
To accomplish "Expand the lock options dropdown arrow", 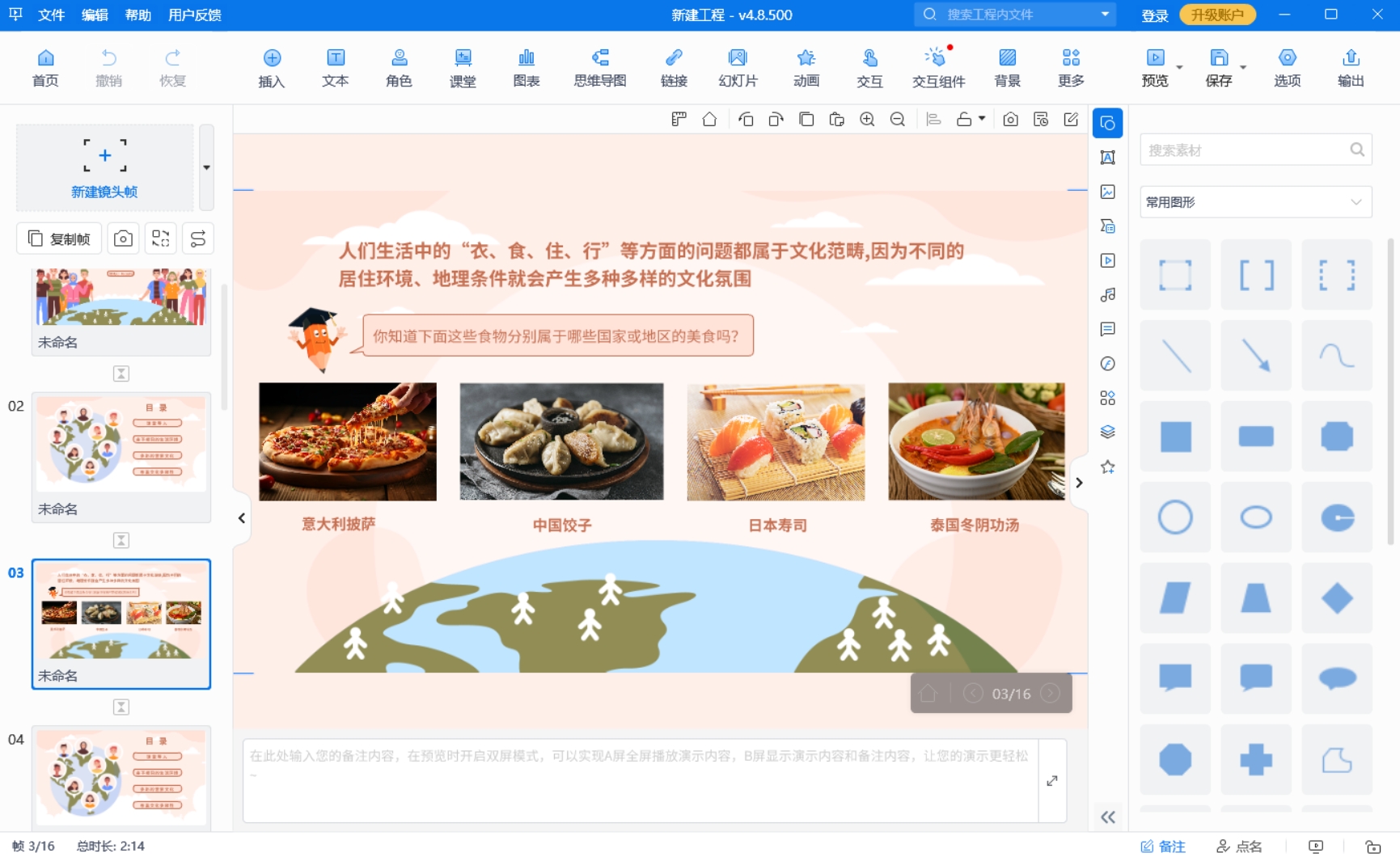I will [982, 119].
